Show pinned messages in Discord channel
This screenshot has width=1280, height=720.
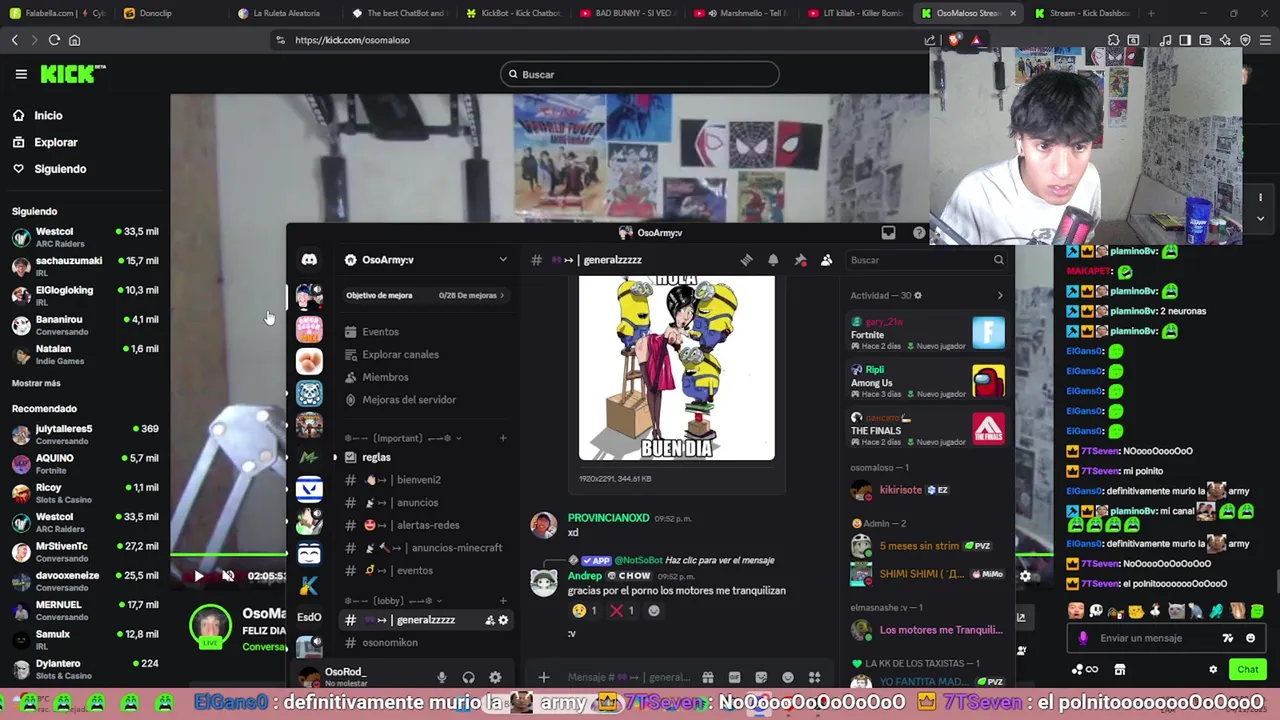(x=800, y=260)
